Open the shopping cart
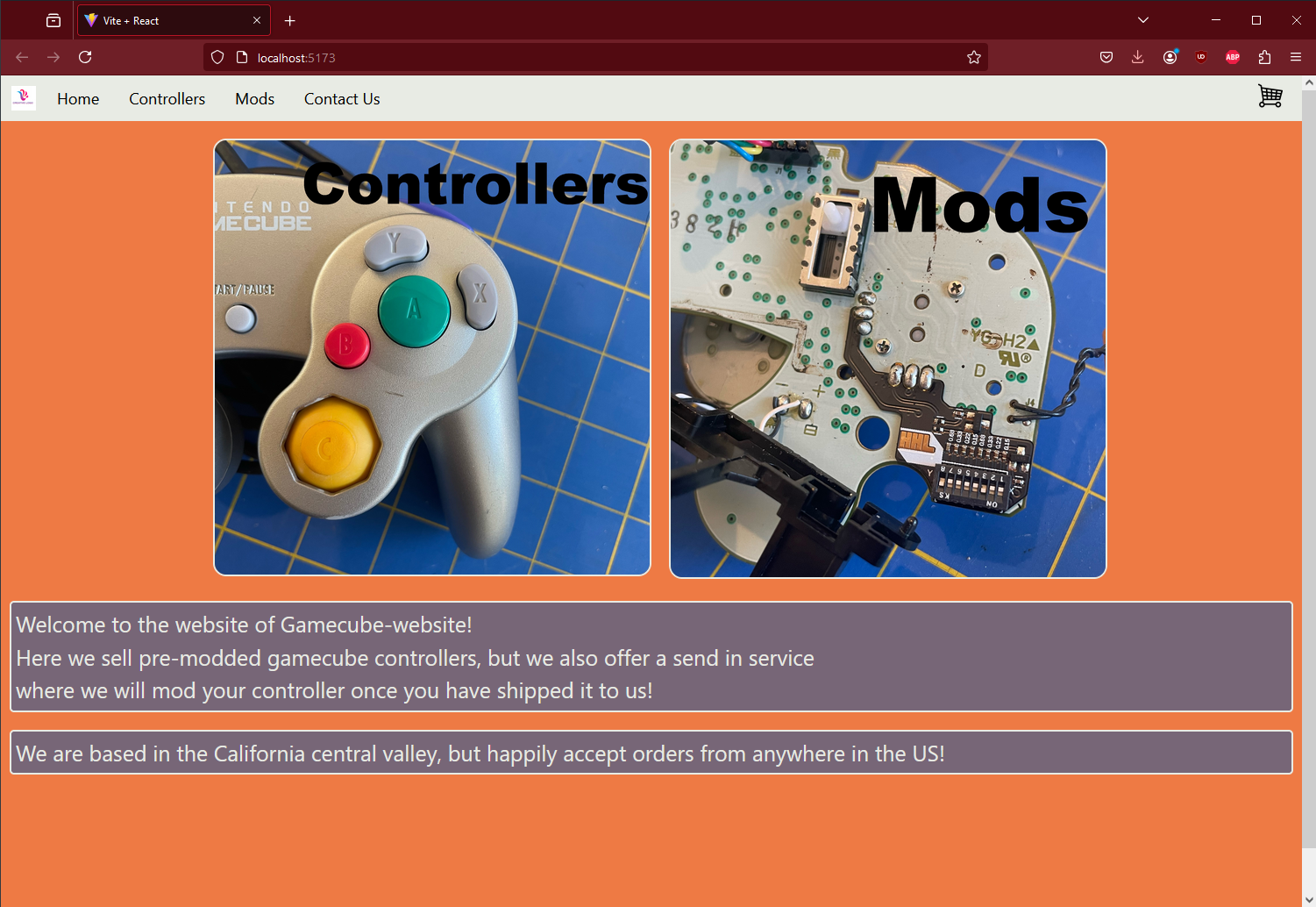This screenshot has height=907, width=1316. click(x=1270, y=96)
